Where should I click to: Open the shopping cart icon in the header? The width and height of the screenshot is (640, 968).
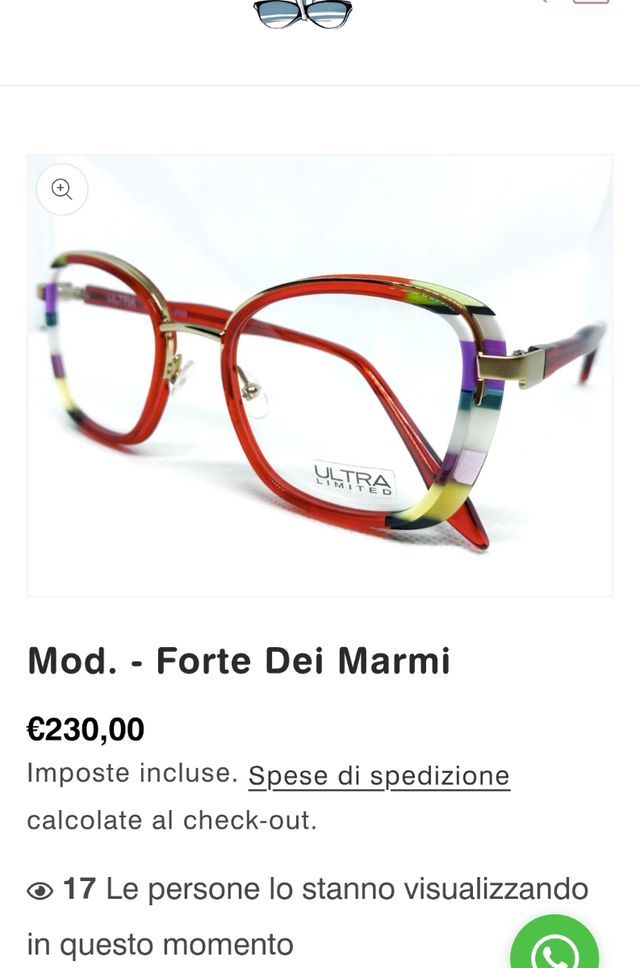point(591,2)
